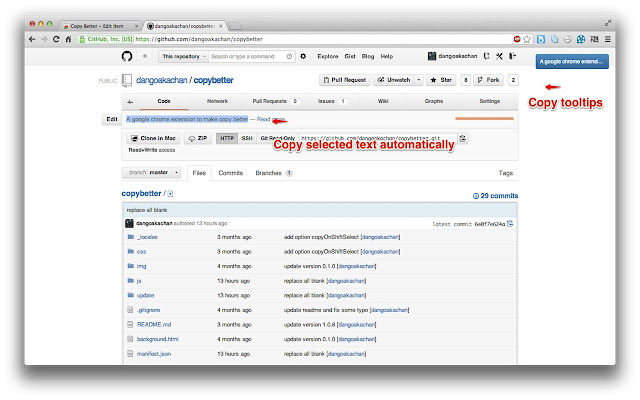Edit the repository description

[112, 119]
